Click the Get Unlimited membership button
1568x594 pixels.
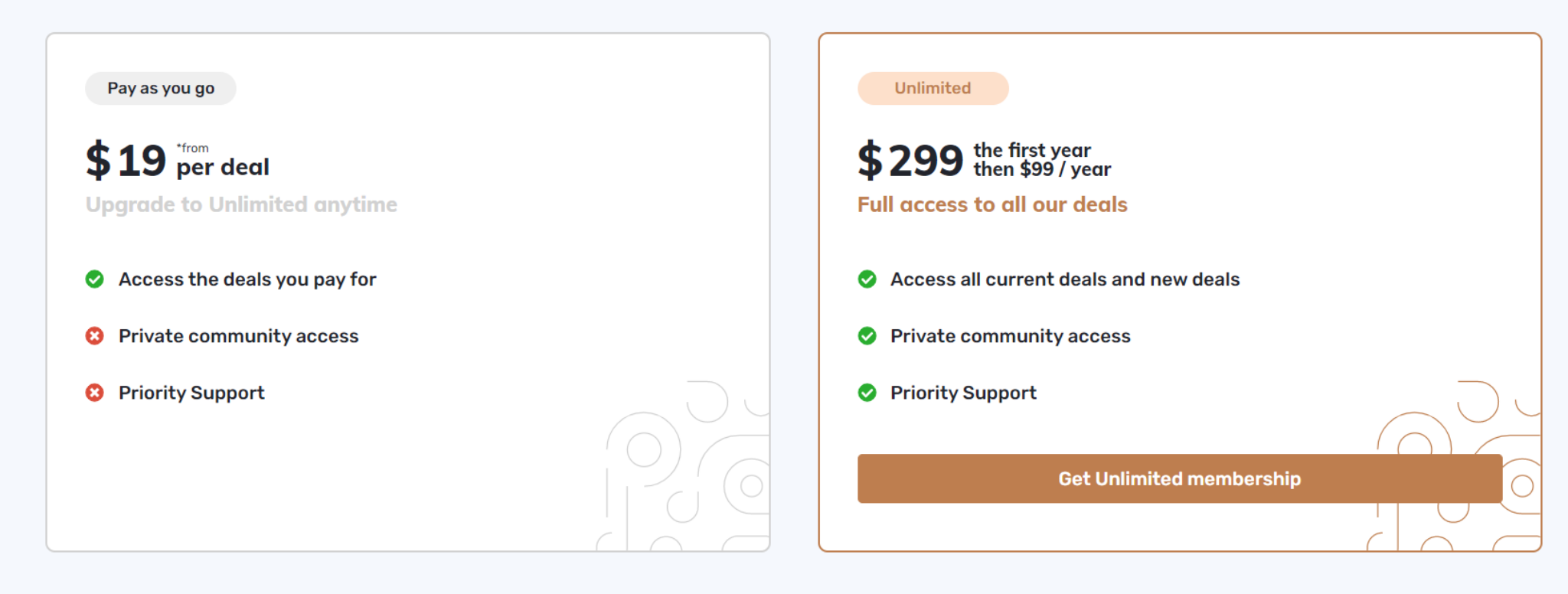[x=1179, y=478]
